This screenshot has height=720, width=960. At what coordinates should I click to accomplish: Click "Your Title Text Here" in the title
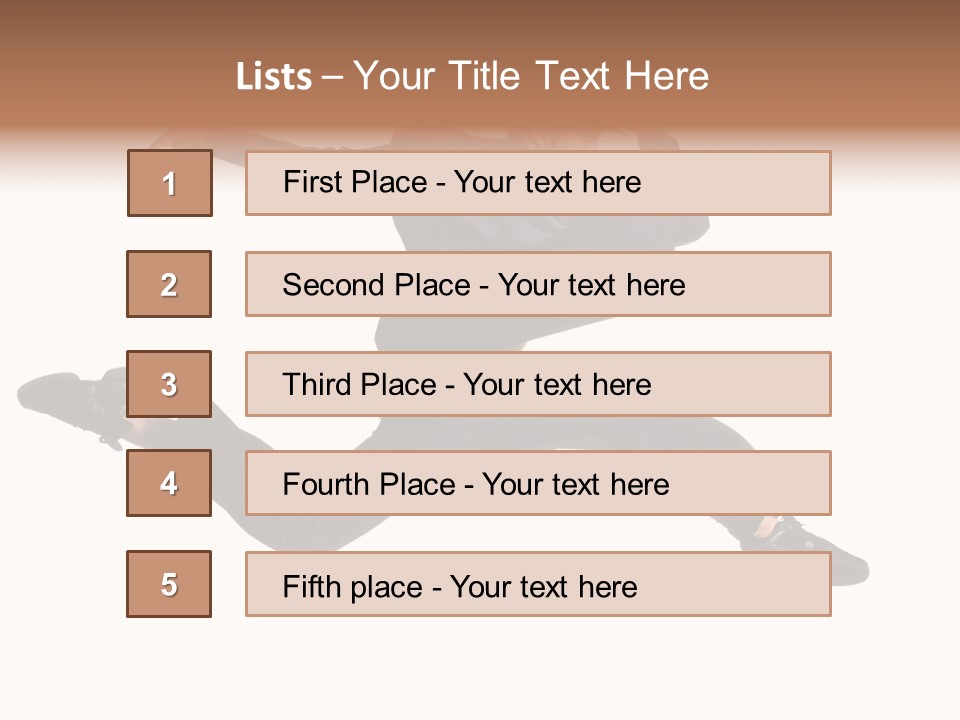click(531, 77)
